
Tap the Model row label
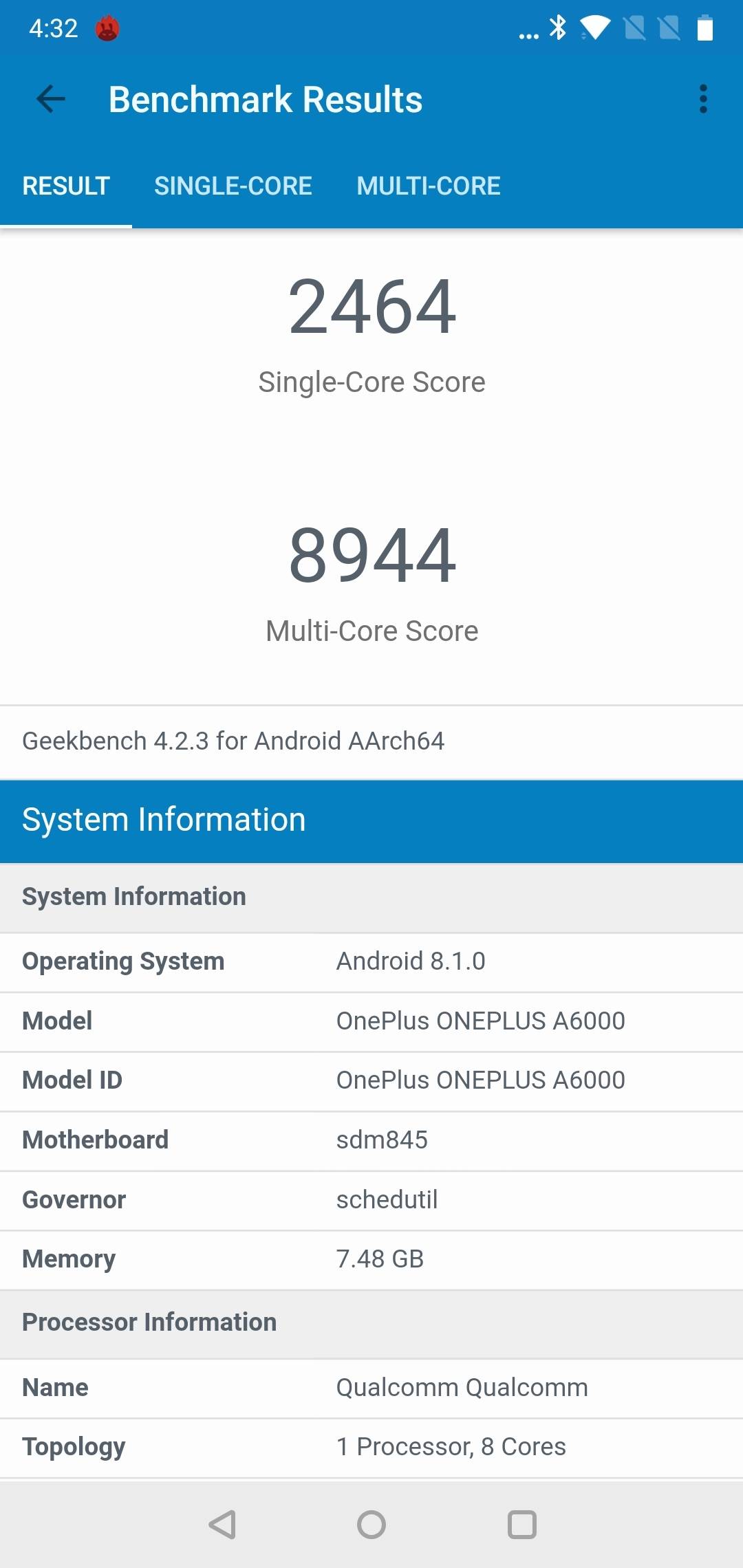click(x=57, y=1021)
